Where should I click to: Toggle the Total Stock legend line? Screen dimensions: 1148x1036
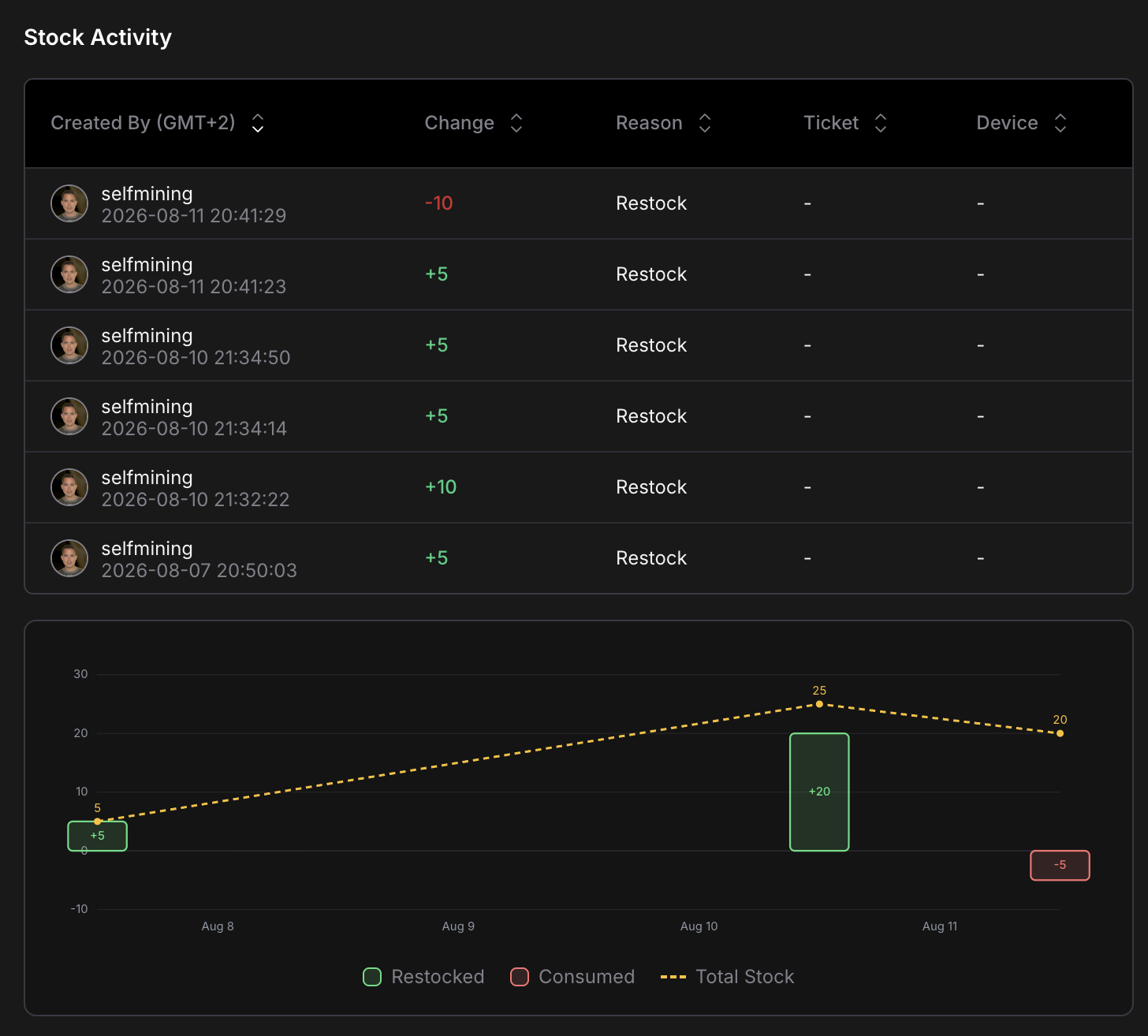(x=727, y=977)
